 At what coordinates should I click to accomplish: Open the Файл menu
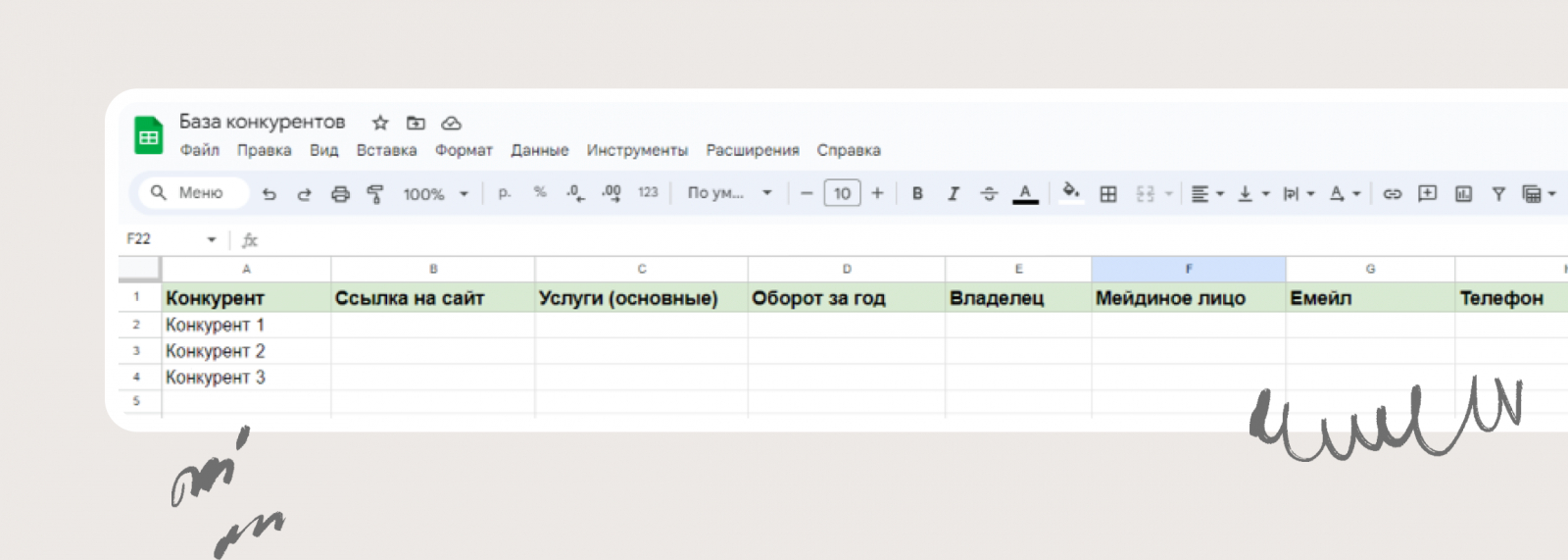point(199,150)
